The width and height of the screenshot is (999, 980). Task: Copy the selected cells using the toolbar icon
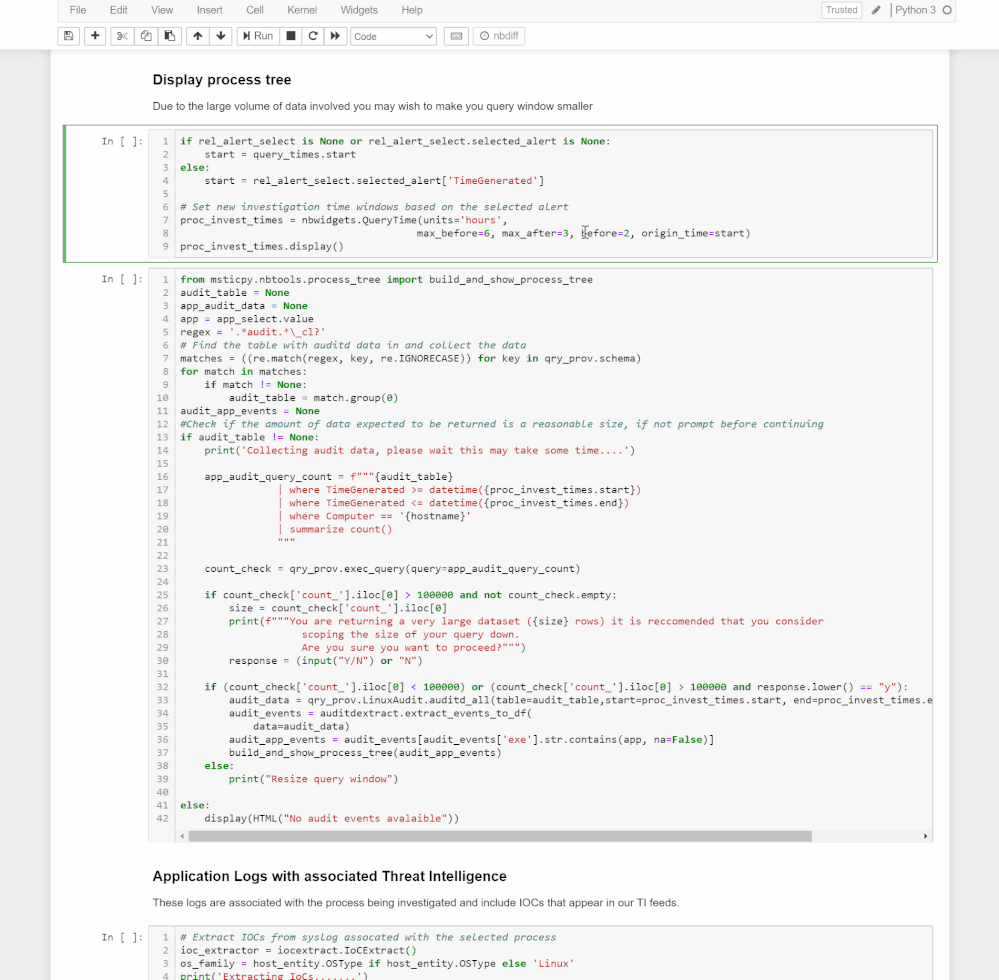146,36
